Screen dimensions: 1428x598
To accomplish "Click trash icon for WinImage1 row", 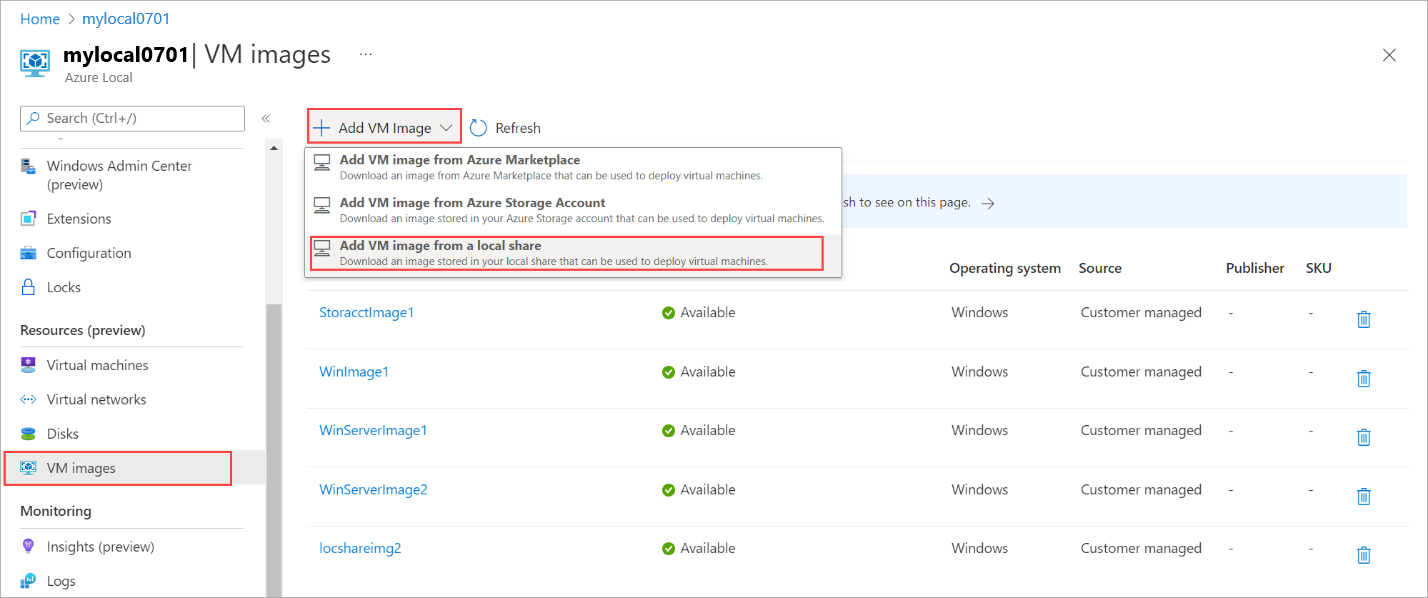I will pyautogui.click(x=1362, y=378).
